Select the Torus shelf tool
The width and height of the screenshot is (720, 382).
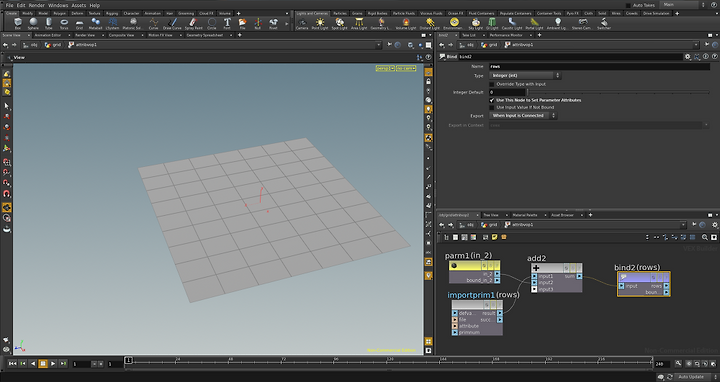click(64, 23)
